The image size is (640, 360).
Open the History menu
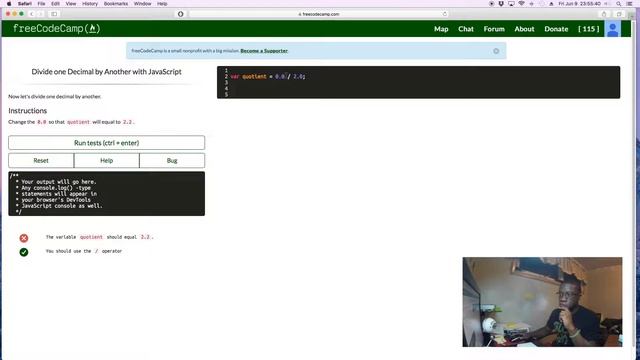coord(90,4)
